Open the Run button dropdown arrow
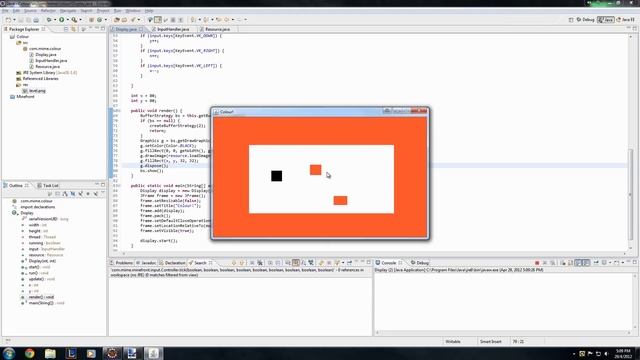640x360 pixels. click(67, 20)
